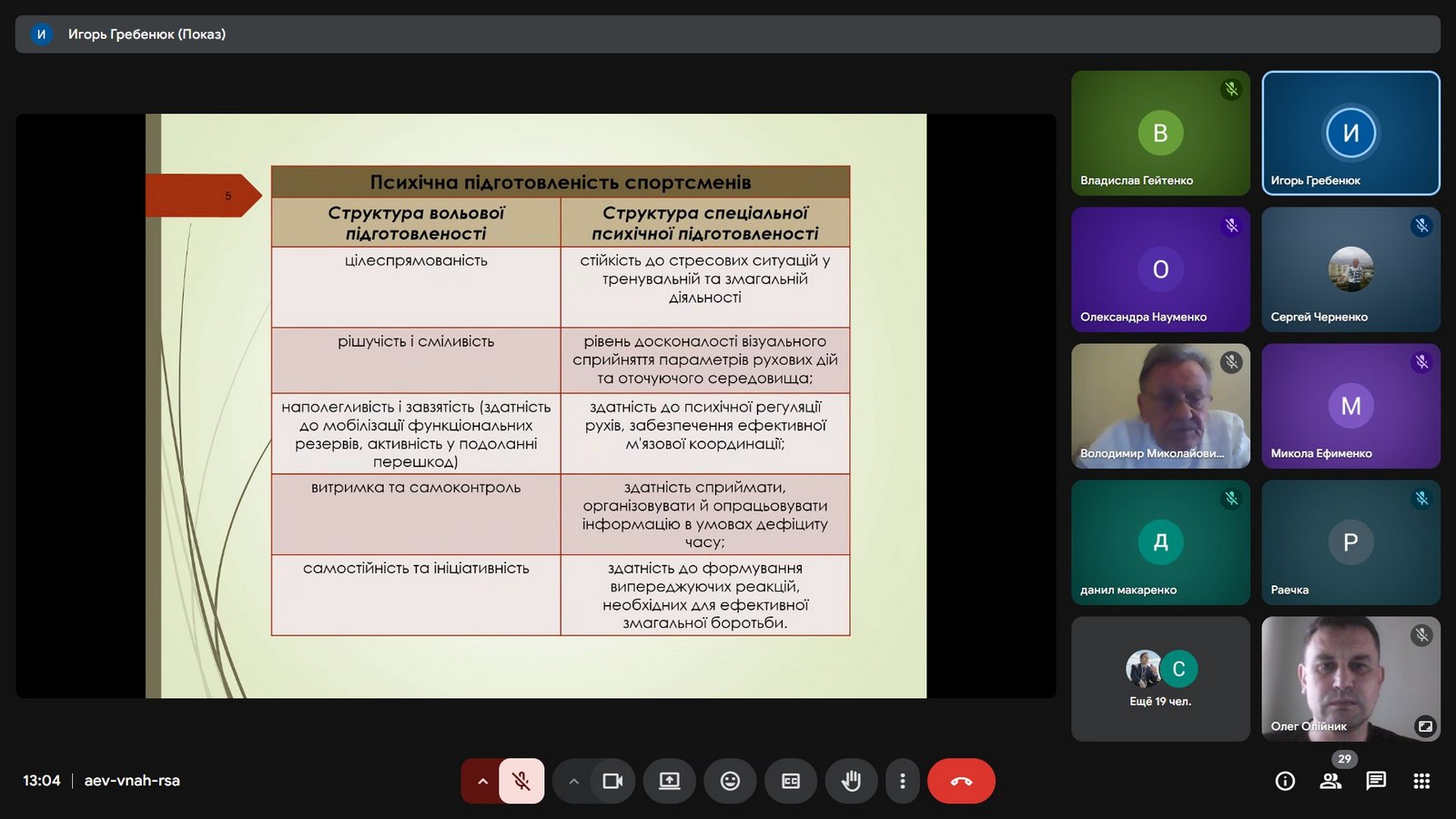Open the activities grid icon
Viewport: 1456px width, 819px height.
1421,781
